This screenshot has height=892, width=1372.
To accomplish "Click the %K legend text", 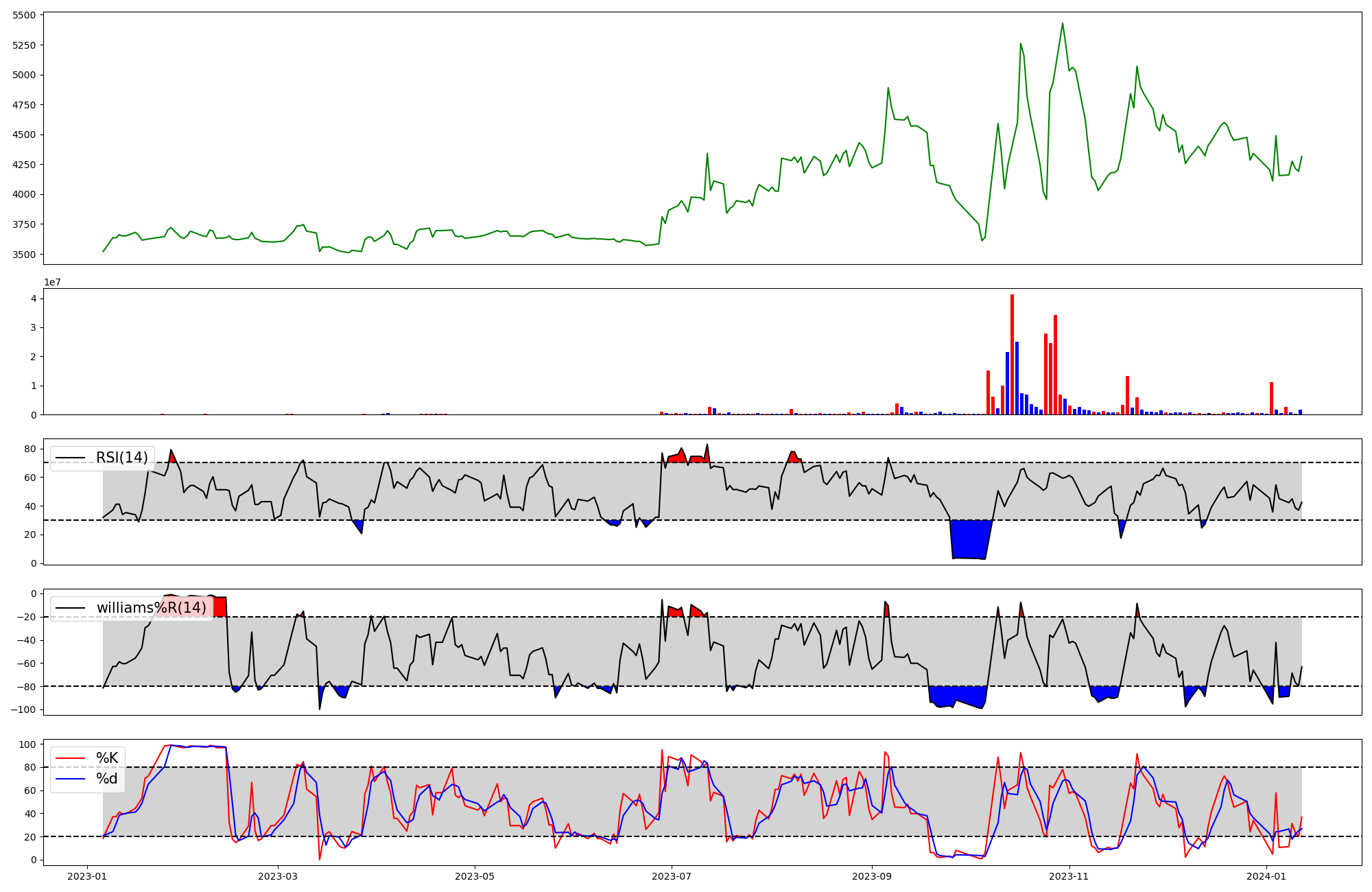I will pos(107,758).
